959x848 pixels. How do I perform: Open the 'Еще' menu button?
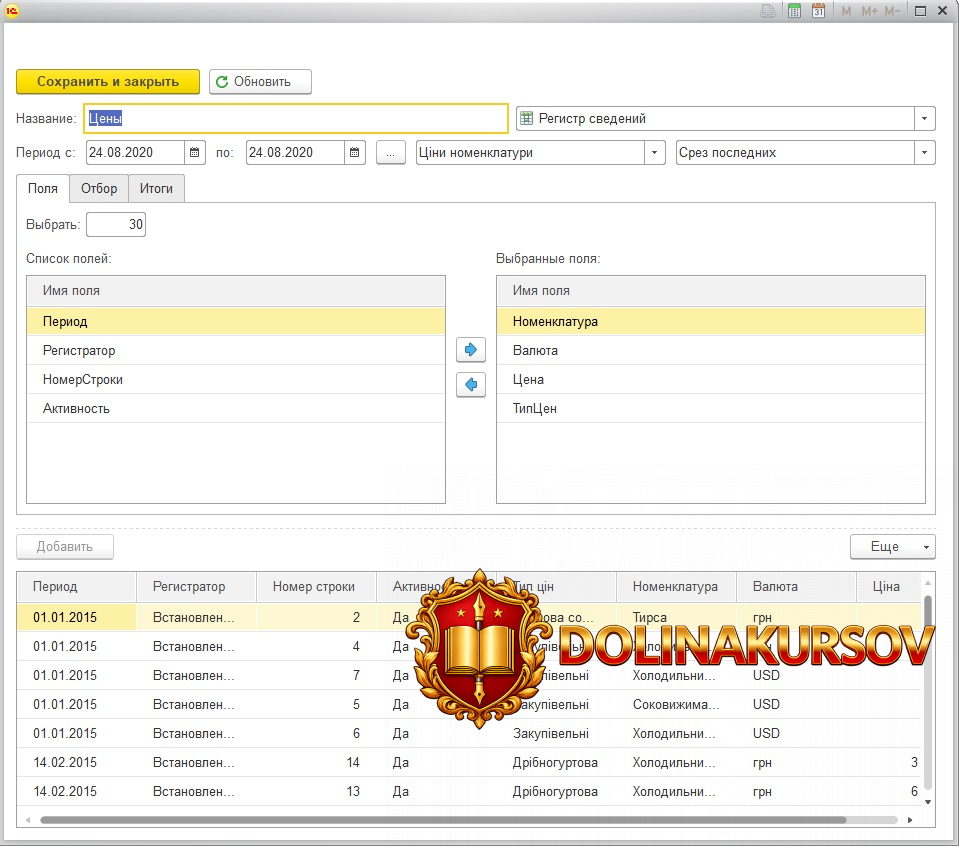(x=892, y=547)
